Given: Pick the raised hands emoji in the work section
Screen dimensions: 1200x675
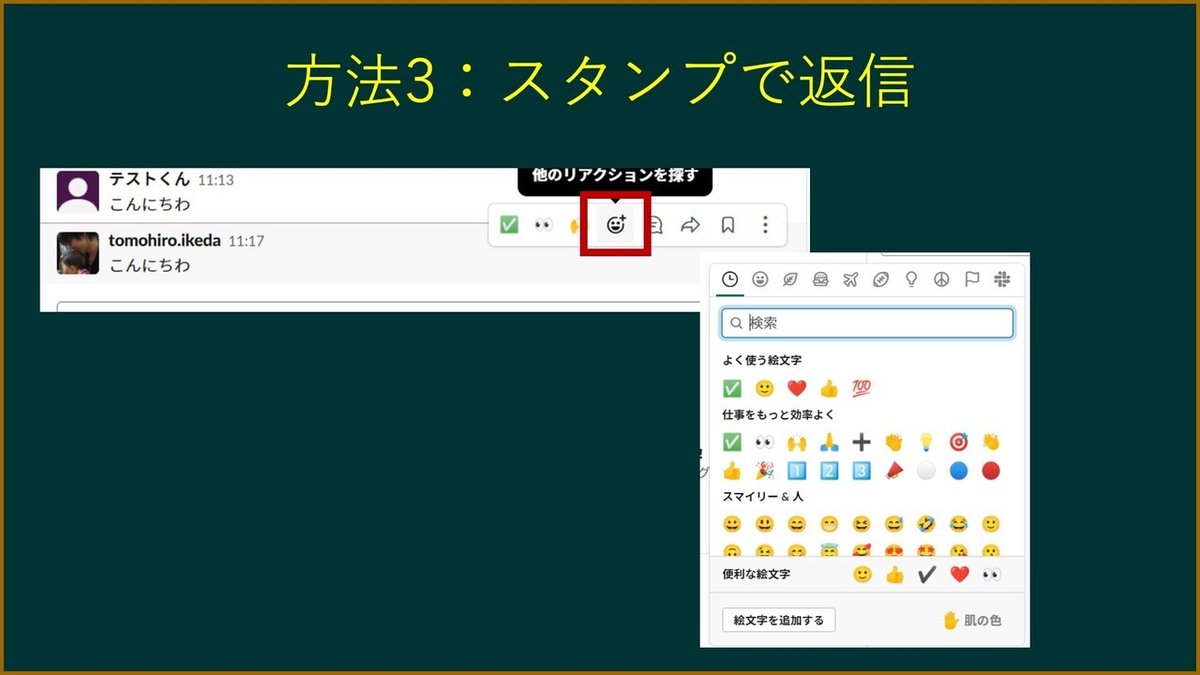Looking at the screenshot, I should click(x=796, y=442).
